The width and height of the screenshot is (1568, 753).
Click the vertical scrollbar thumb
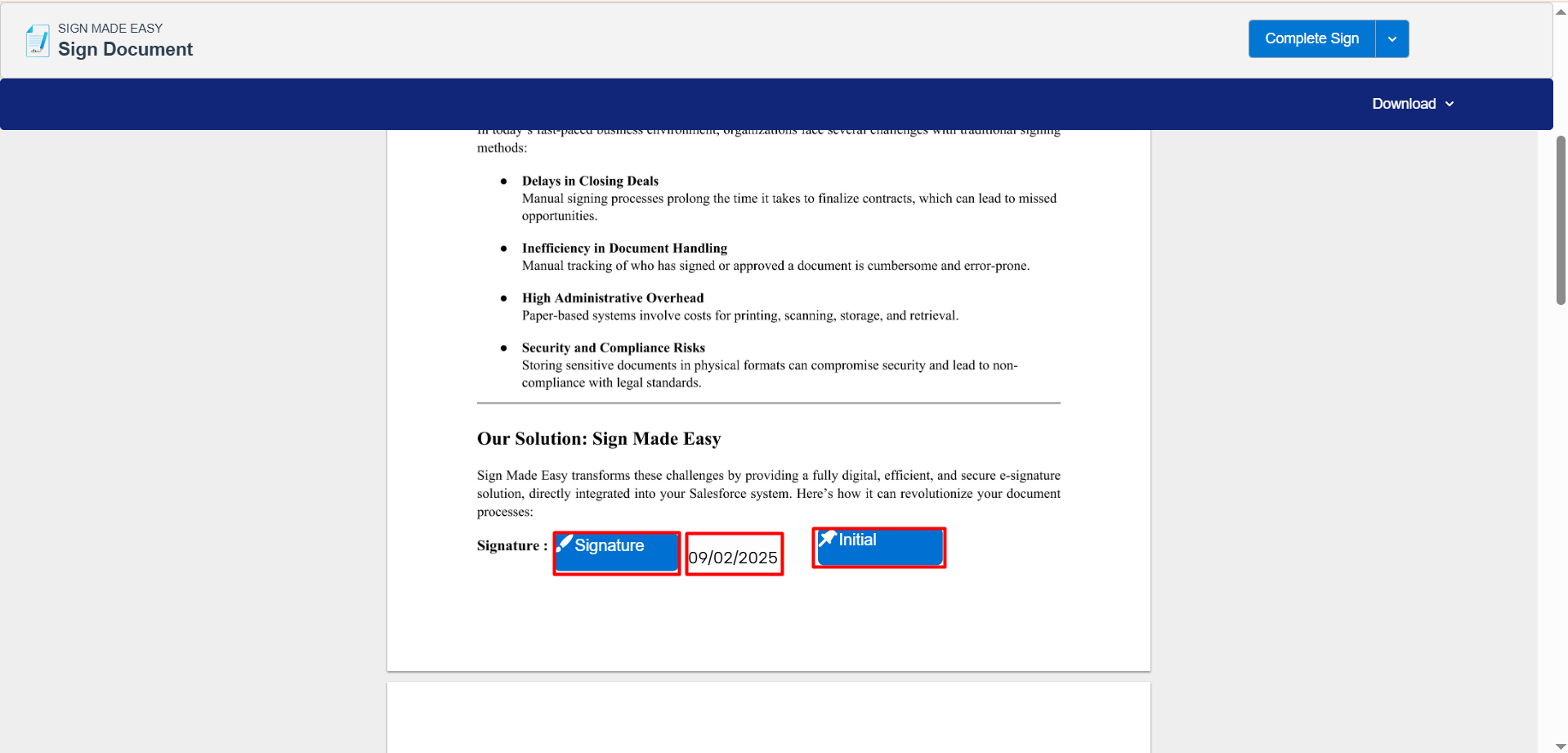click(x=1561, y=221)
